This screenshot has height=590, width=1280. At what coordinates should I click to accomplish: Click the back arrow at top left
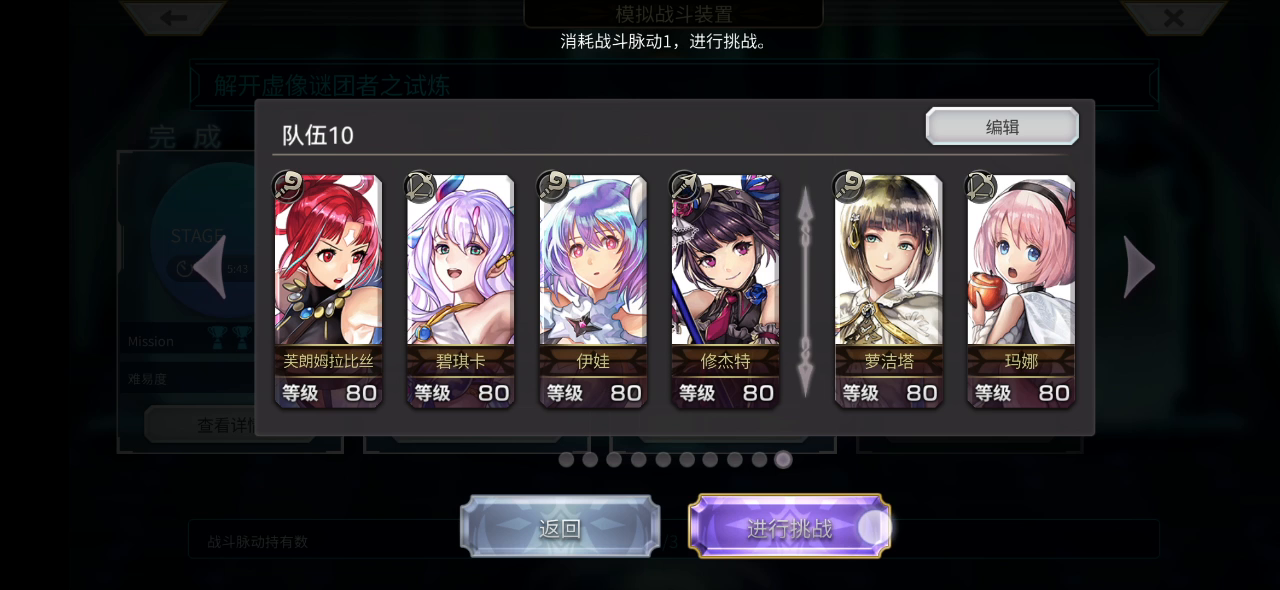tap(174, 17)
